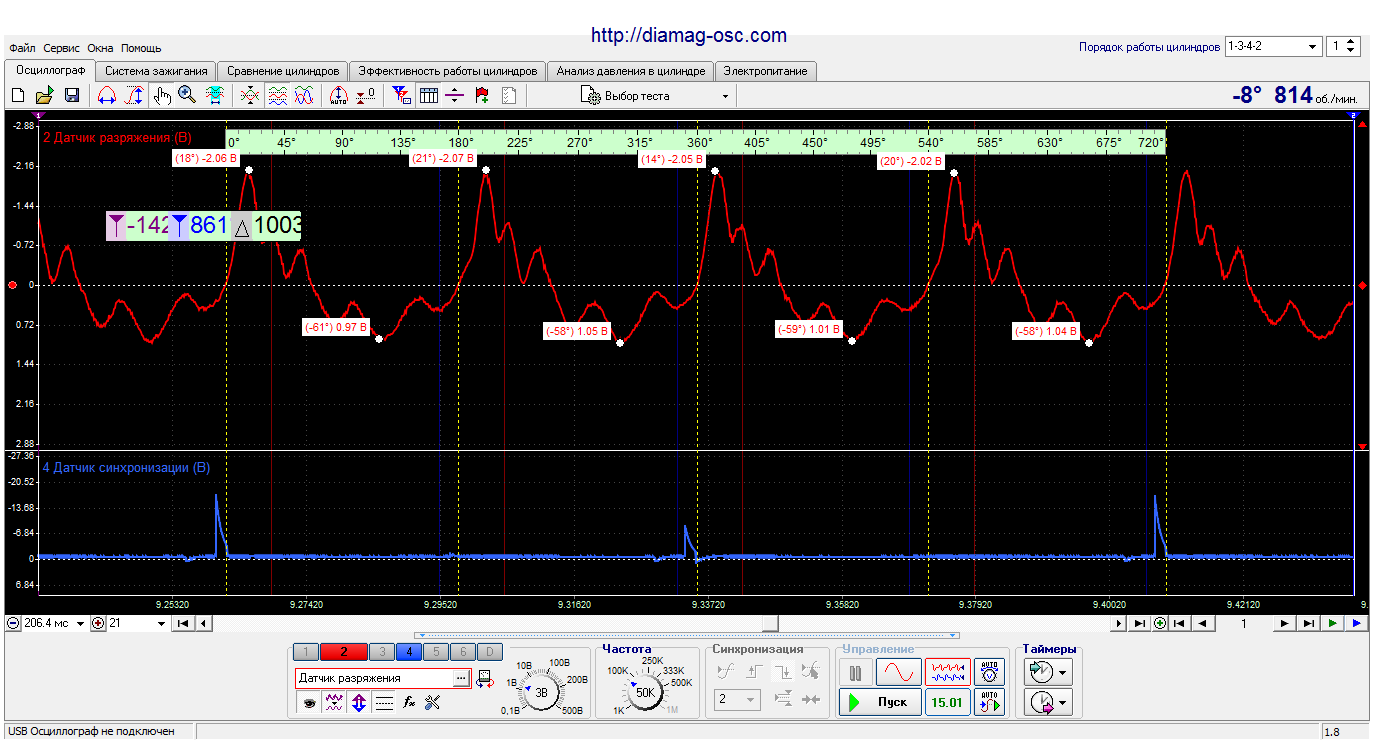Click the channel waveform filter icon
The image size is (1382, 744).
tap(335, 703)
